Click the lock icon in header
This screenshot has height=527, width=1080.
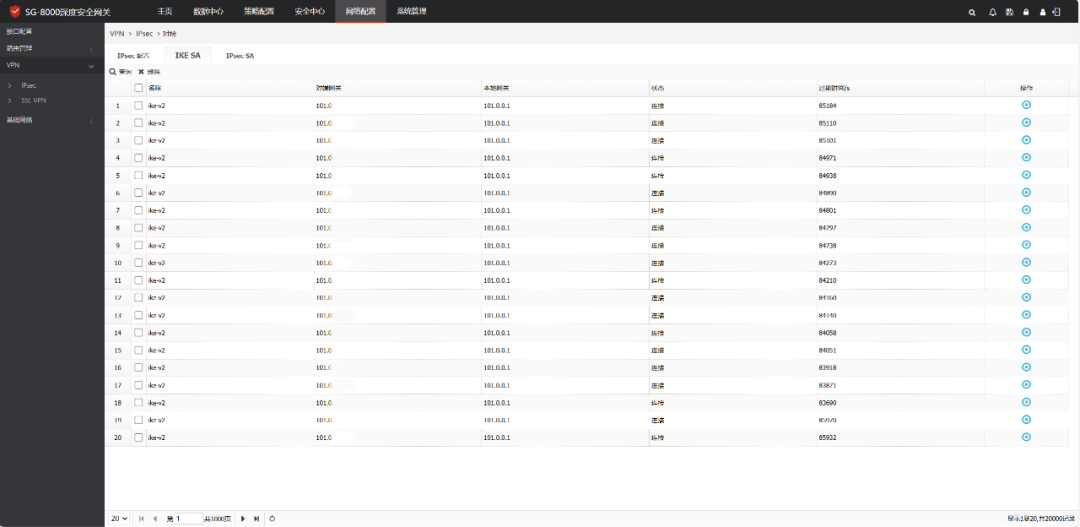(x=1026, y=12)
